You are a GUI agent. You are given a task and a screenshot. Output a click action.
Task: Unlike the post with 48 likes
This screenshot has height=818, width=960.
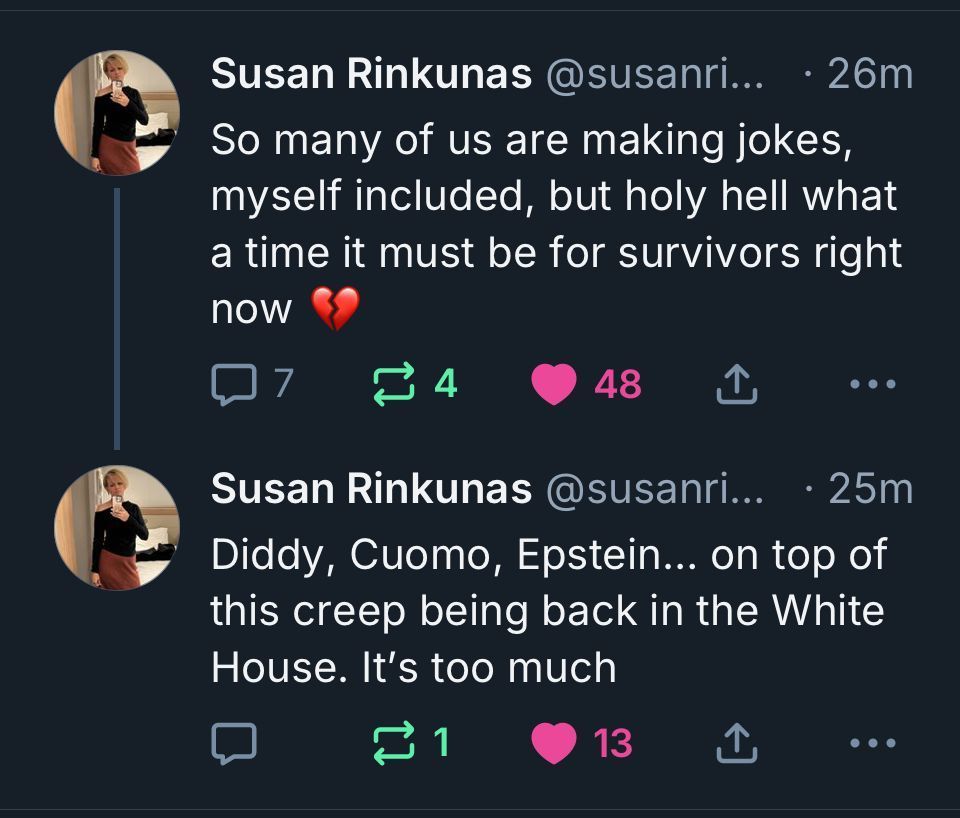[x=553, y=384]
